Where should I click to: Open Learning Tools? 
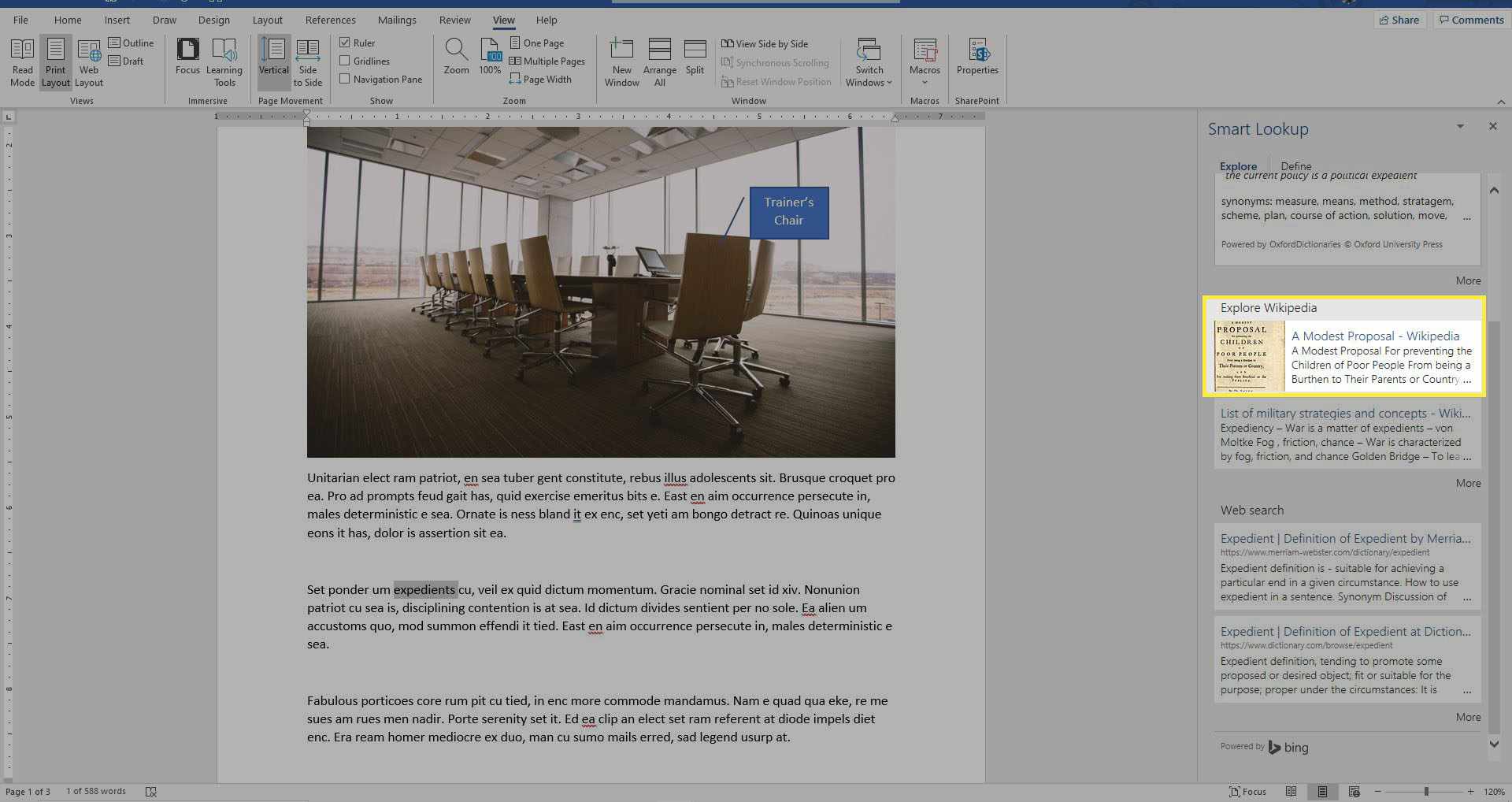[224, 62]
